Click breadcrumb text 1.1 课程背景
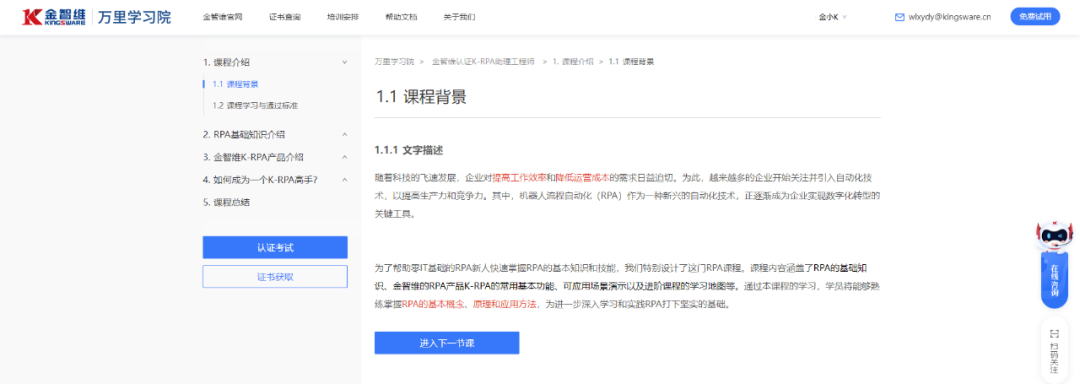The image size is (1080, 384). coord(631,61)
